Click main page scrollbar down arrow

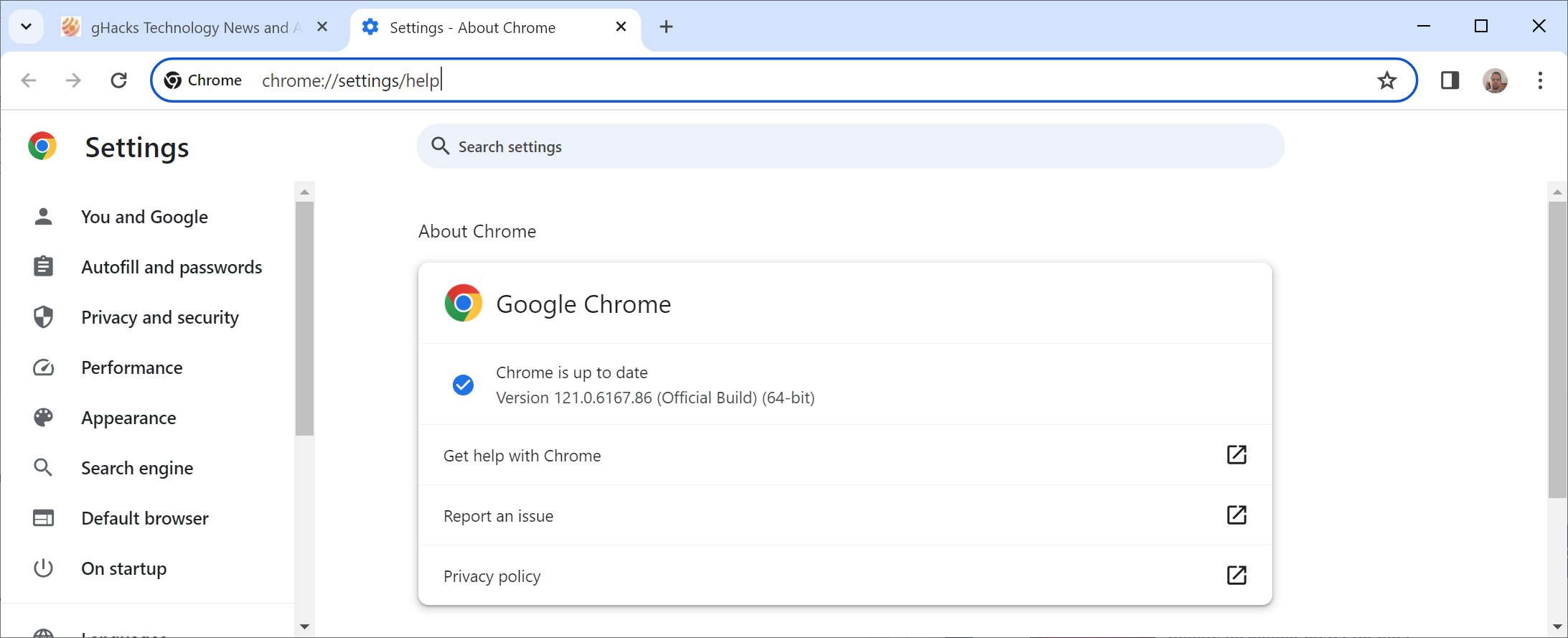pos(1557,627)
